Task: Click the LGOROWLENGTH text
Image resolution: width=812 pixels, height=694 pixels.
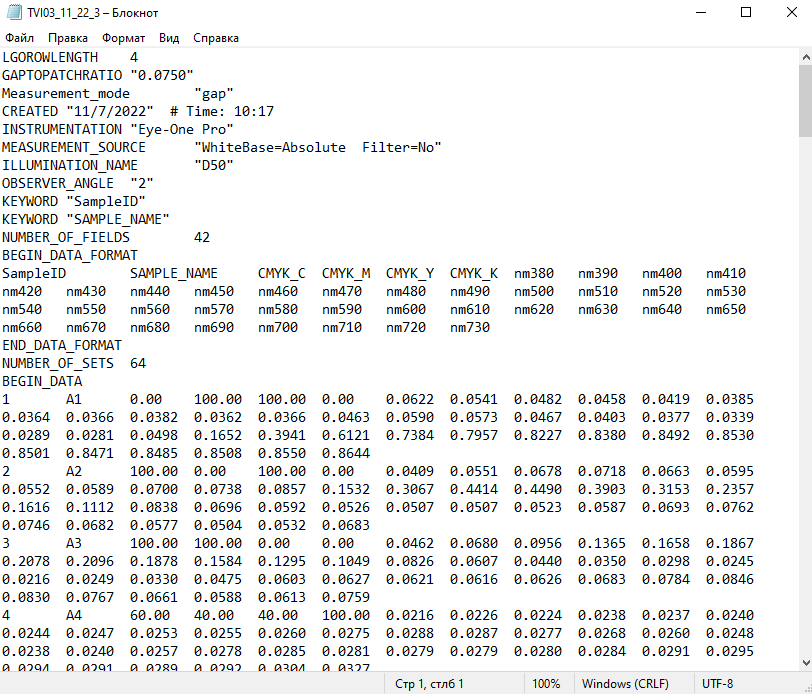Action: click(50, 57)
